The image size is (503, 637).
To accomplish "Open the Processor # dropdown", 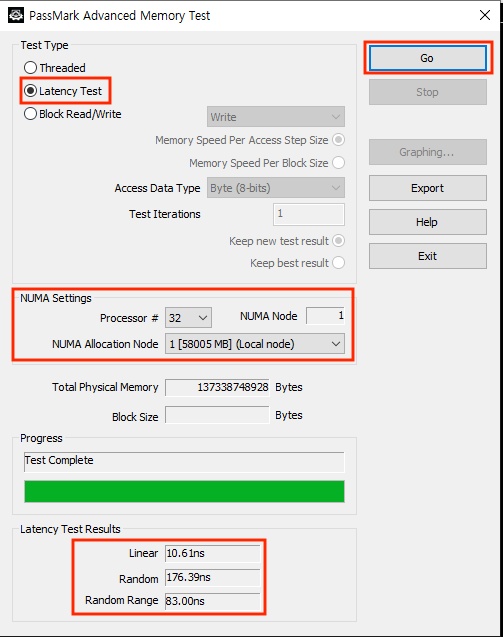I will tap(188, 317).
